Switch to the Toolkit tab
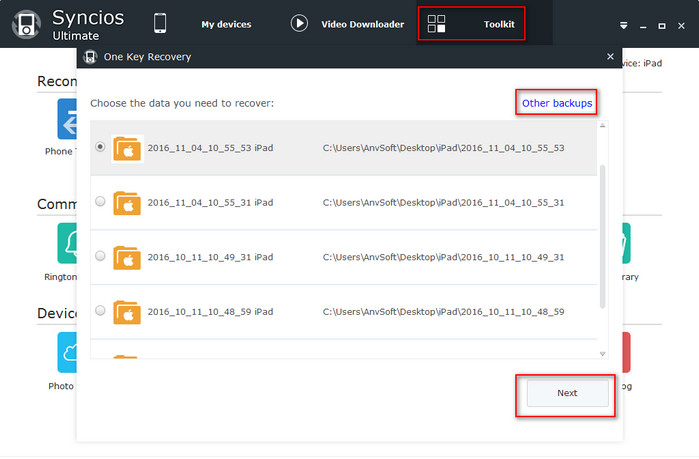The width and height of the screenshot is (699, 459). (x=499, y=25)
